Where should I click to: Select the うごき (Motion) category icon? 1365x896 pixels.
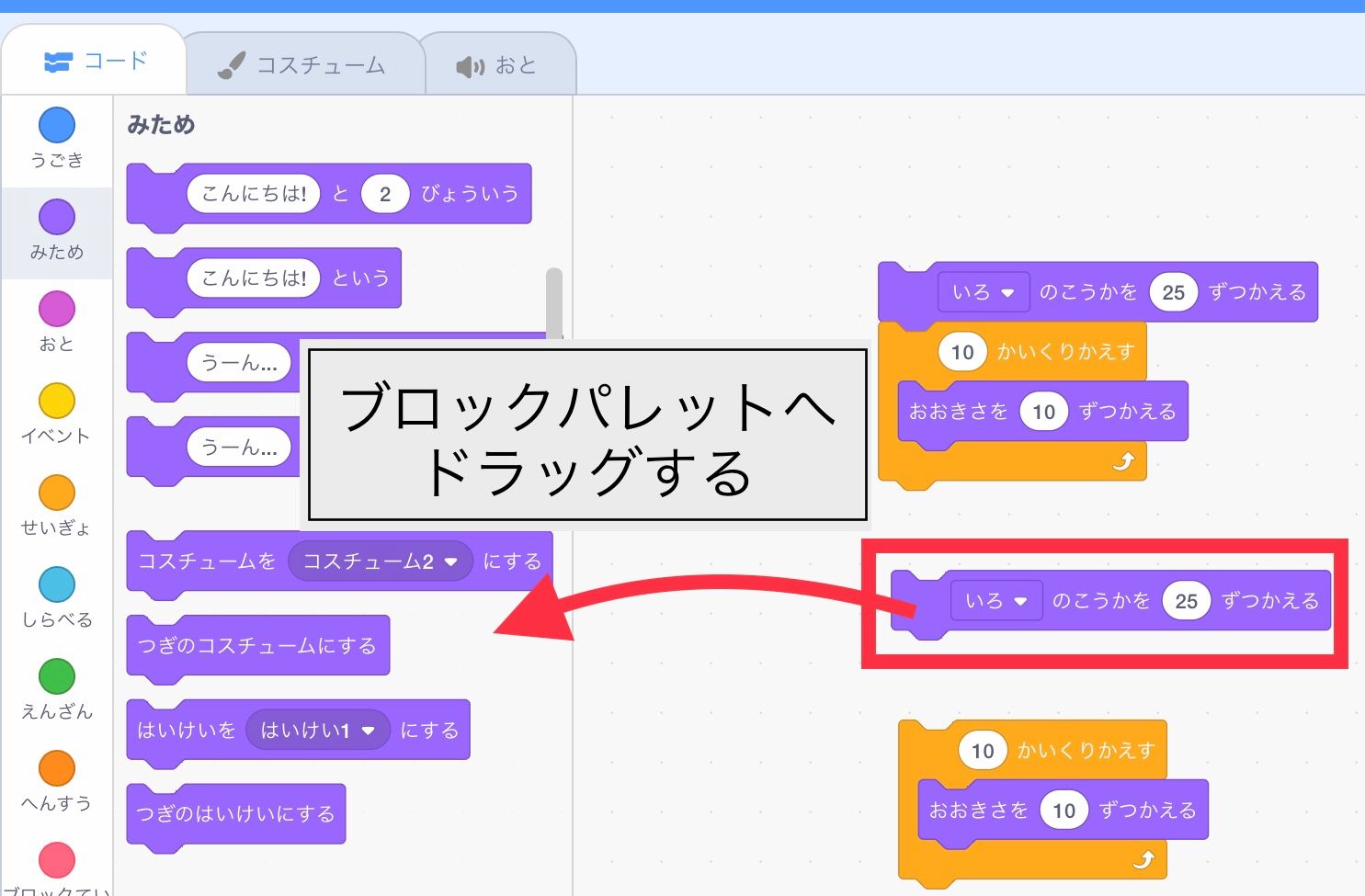tap(57, 125)
